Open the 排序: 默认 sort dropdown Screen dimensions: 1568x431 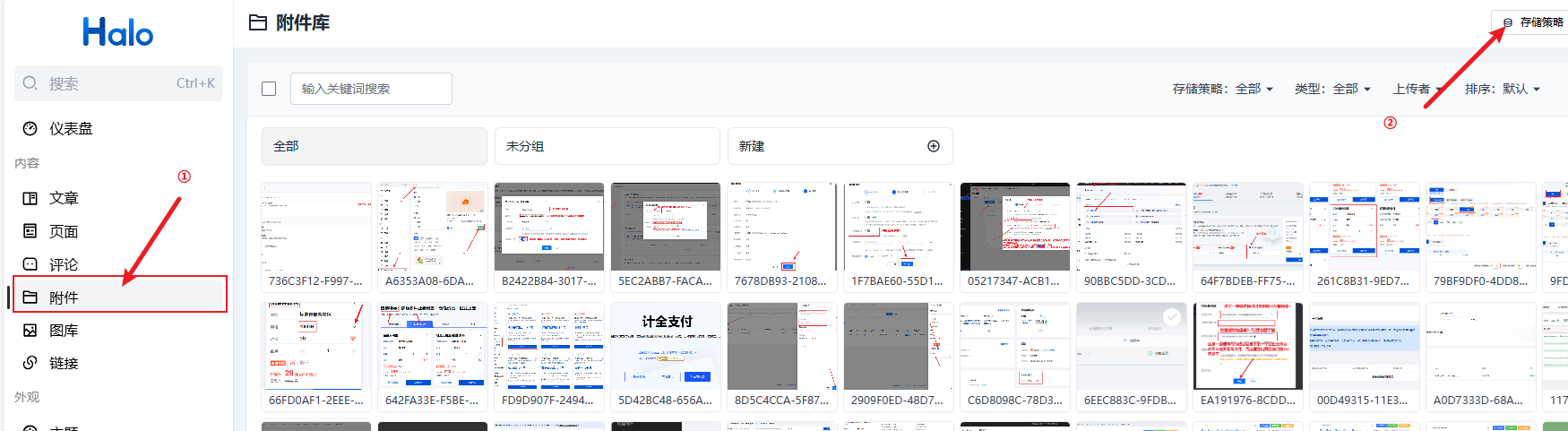pyautogui.click(x=1503, y=89)
